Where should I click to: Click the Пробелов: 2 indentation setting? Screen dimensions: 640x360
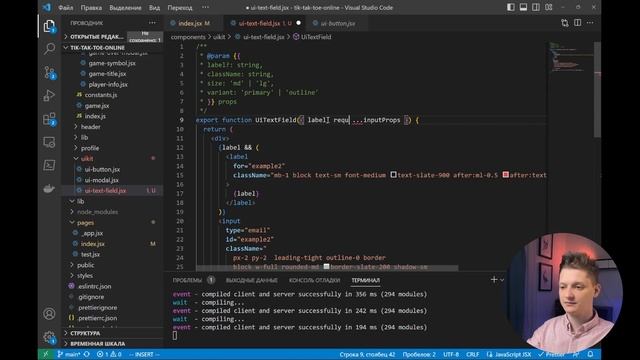(419, 354)
